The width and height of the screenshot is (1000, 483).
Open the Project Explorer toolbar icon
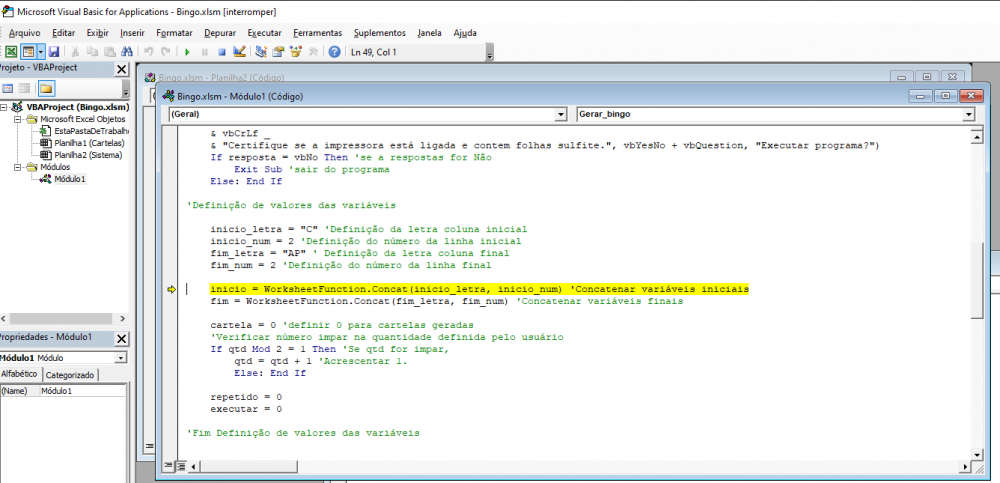(x=261, y=51)
